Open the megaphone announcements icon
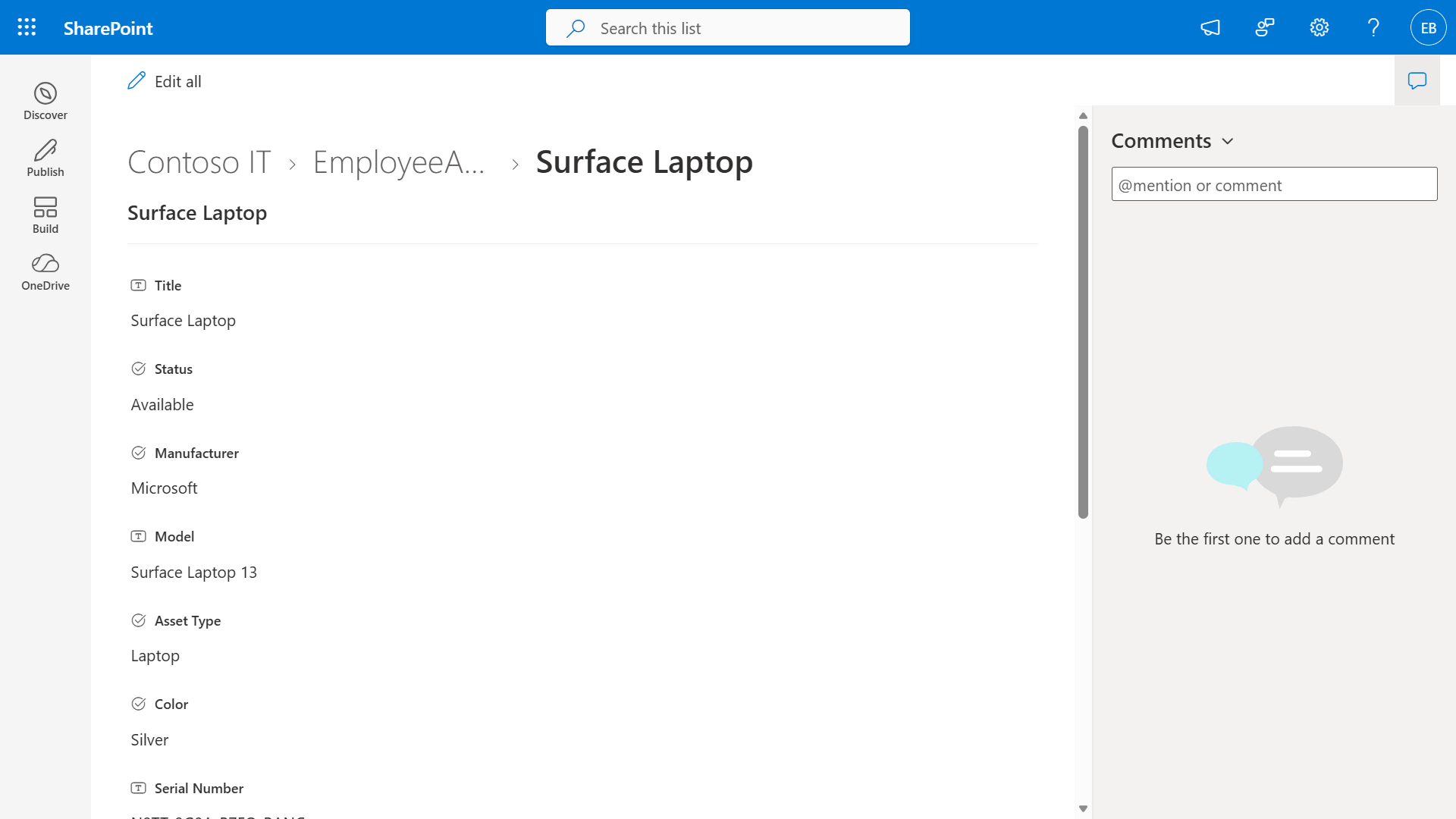Screen dimensions: 1456x819 [x=1210, y=28]
